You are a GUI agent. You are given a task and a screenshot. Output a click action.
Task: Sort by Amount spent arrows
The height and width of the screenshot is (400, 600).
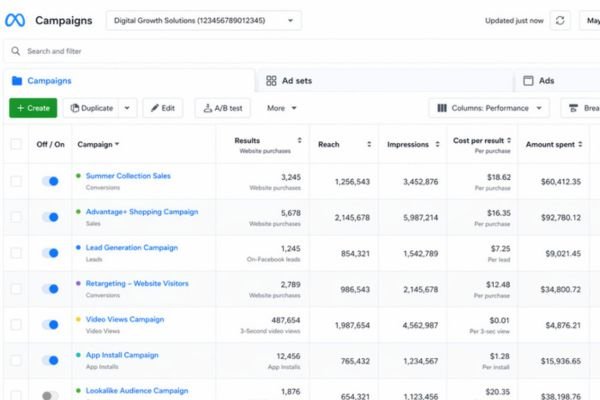pyautogui.click(x=580, y=144)
